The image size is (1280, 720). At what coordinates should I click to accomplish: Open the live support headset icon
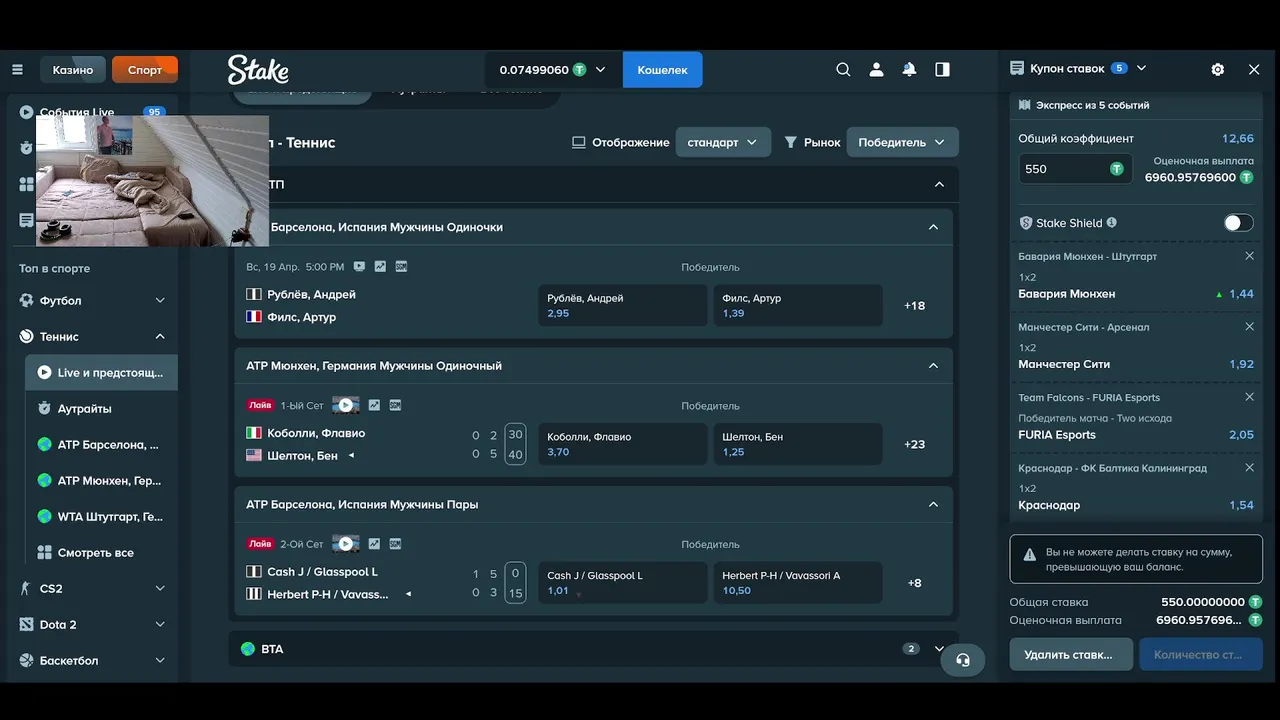pos(963,660)
